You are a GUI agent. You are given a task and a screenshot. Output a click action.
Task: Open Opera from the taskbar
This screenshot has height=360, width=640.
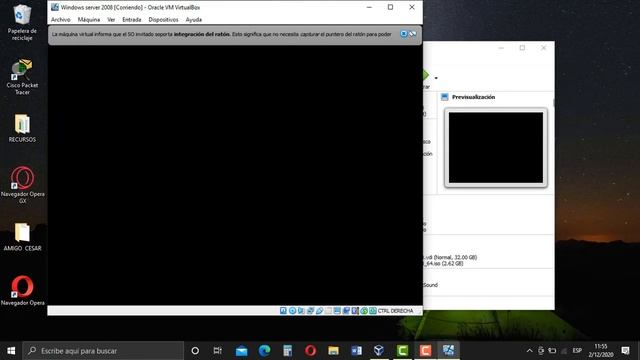pos(310,351)
